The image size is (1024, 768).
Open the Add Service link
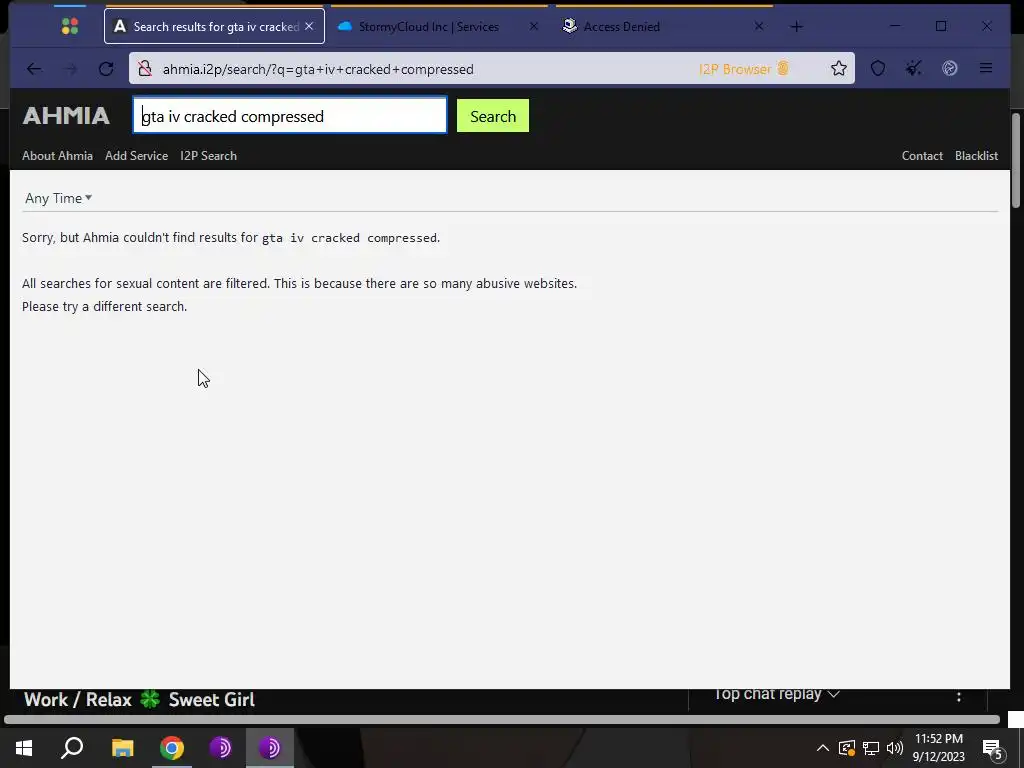pos(136,155)
